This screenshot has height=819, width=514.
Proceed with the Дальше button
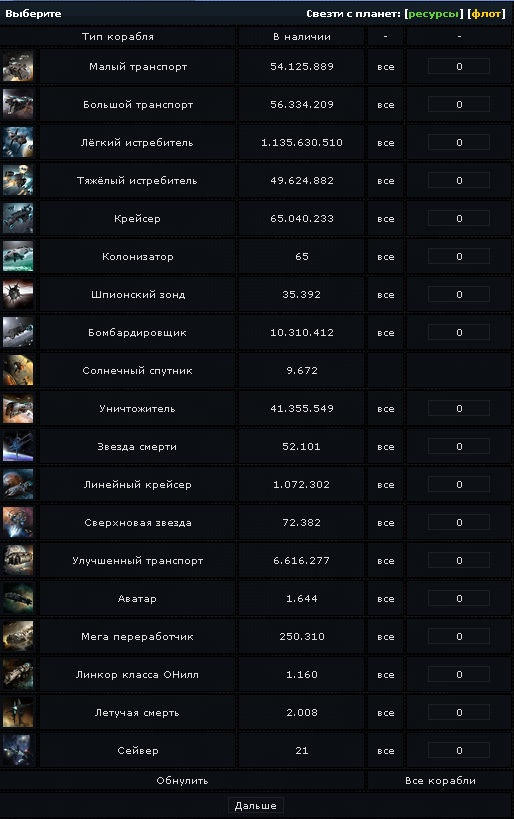coord(255,805)
